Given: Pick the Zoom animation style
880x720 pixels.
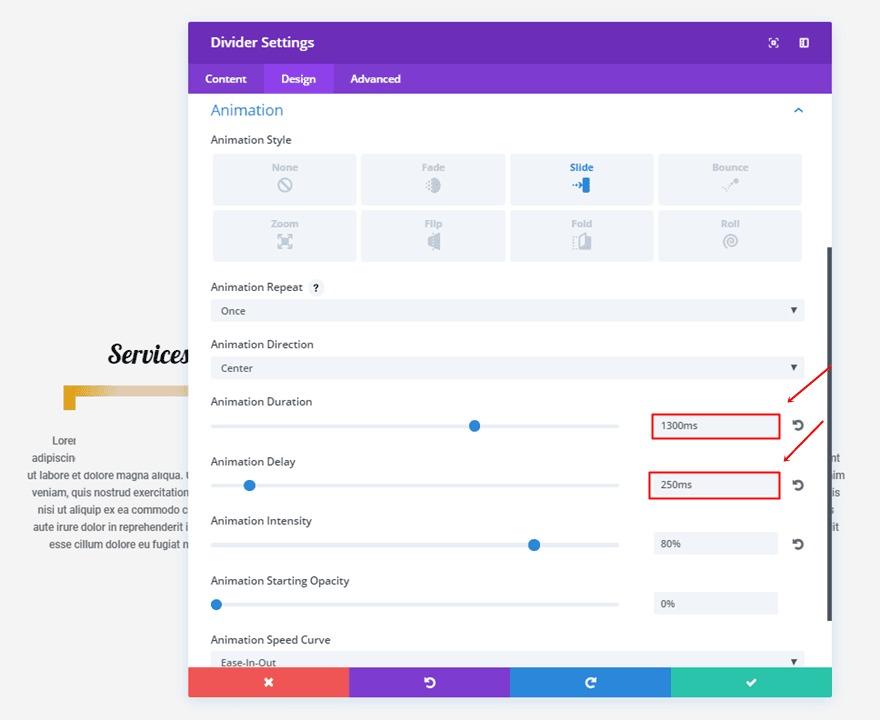Looking at the screenshot, I should [285, 236].
